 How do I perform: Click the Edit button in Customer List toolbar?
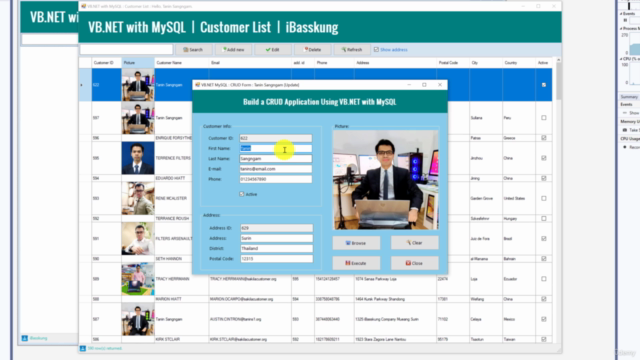273,49
